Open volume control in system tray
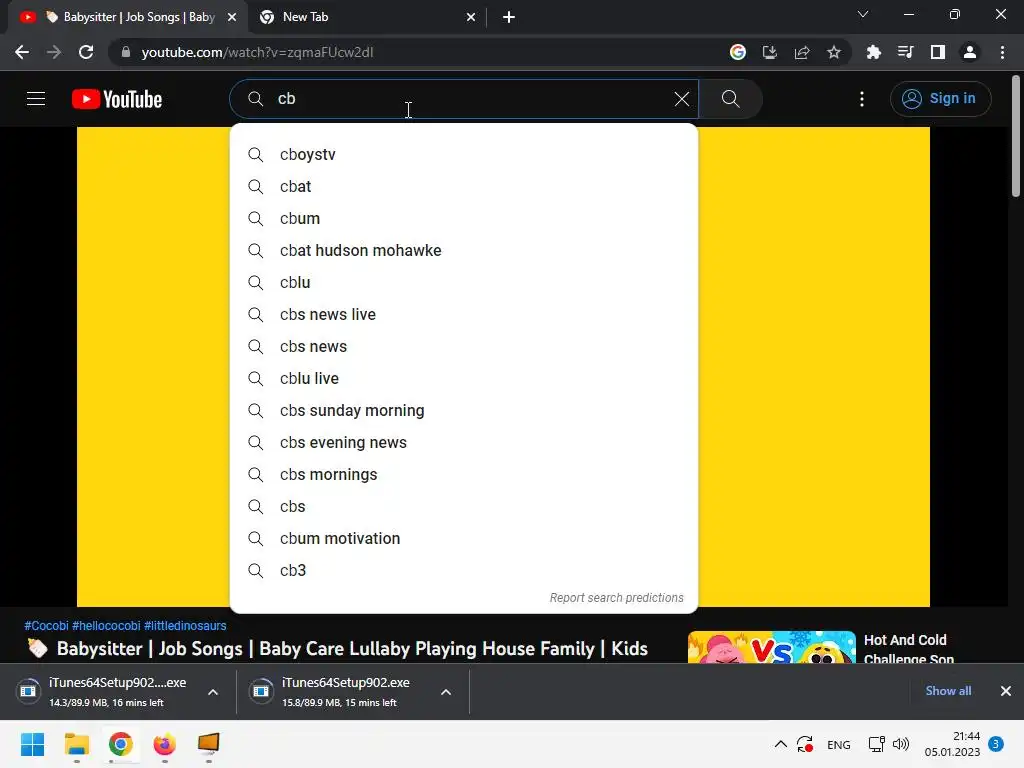1024x768 pixels. pos(901,744)
